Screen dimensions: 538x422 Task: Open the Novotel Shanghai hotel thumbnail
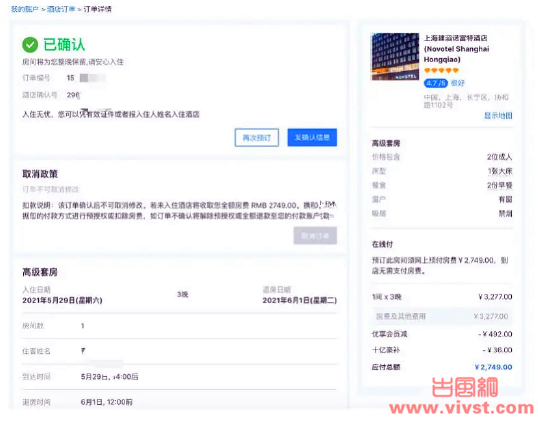click(x=395, y=57)
